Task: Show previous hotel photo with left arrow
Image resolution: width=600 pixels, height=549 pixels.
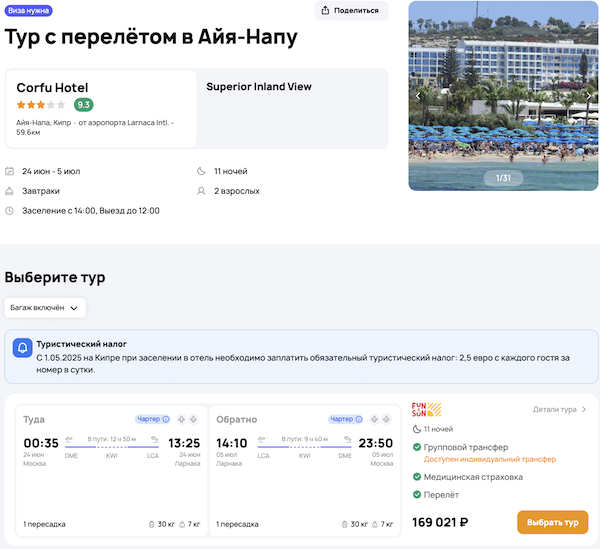Action: point(419,96)
